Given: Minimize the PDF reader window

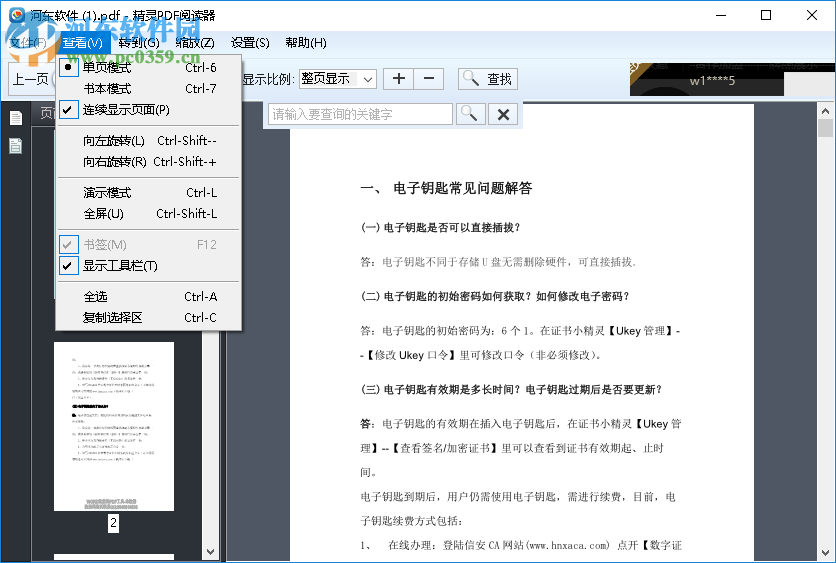Looking at the screenshot, I should click(721, 15).
